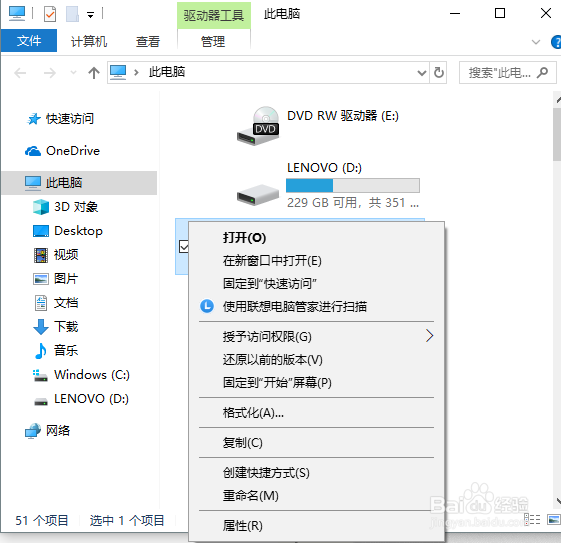Choose 使用联想电脑管家进行扫描 menu entry
This screenshot has width=561, height=543.
316,307
